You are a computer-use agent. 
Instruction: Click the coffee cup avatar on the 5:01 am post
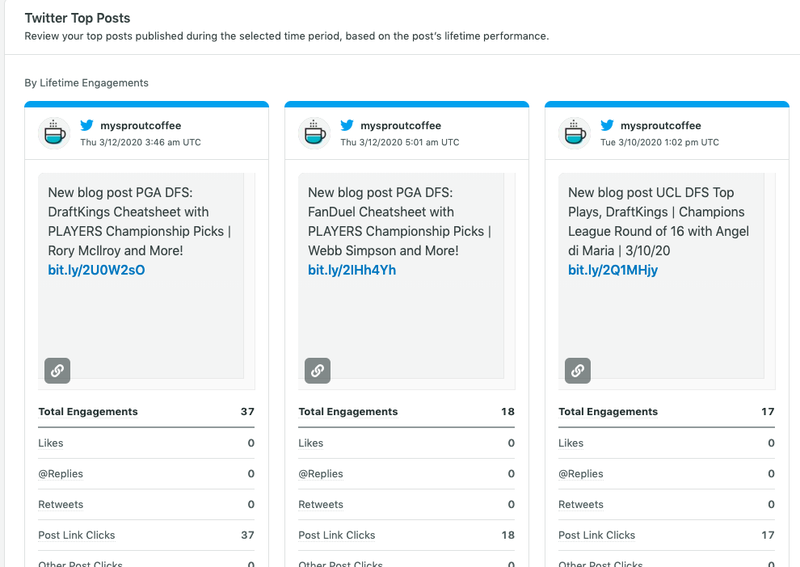pyautogui.click(x=314, y=134)
